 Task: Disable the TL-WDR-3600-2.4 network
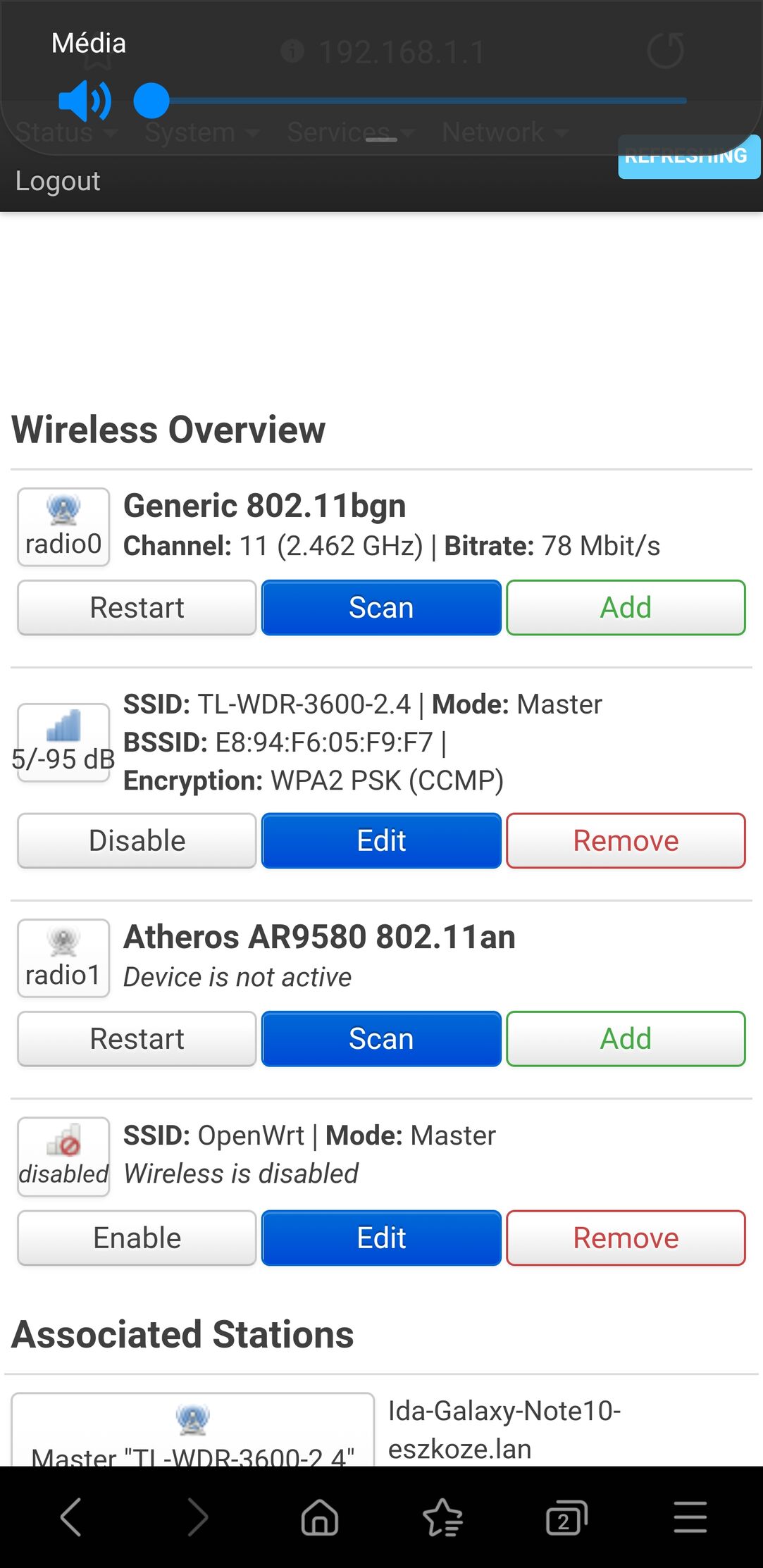[137, 840]
